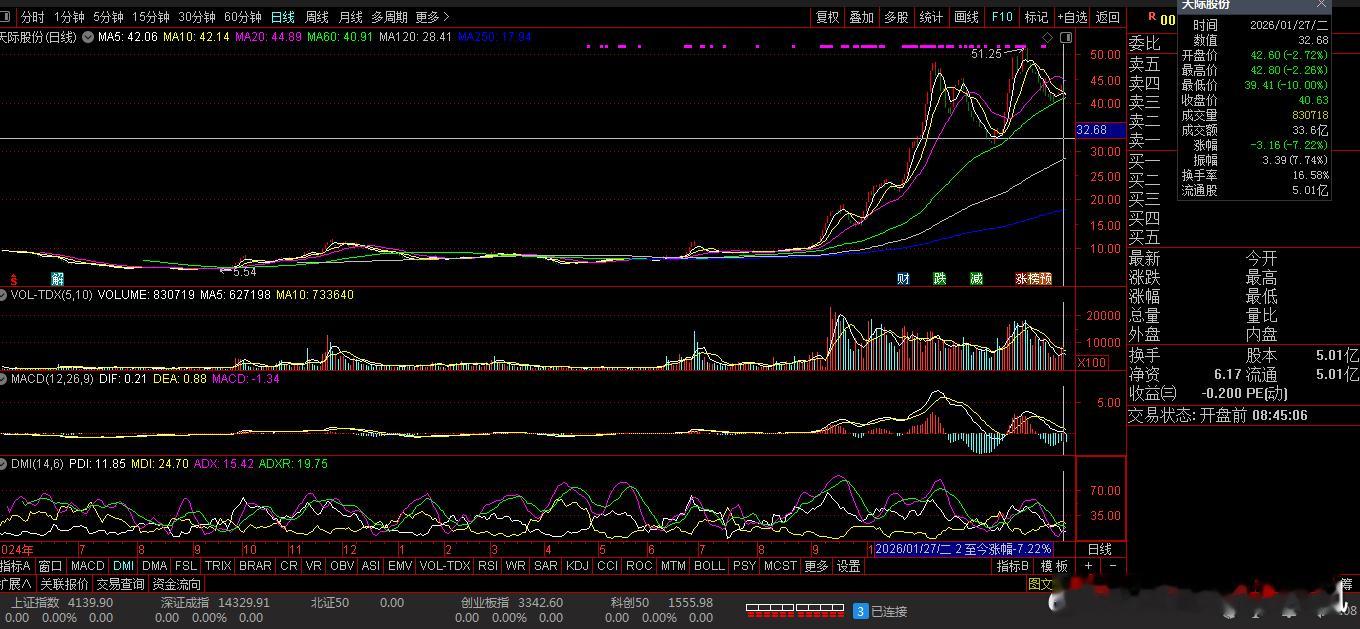Switch to the KDJ indicator tab
This screenshot has height=629, width=1360.
click(577, 566)
